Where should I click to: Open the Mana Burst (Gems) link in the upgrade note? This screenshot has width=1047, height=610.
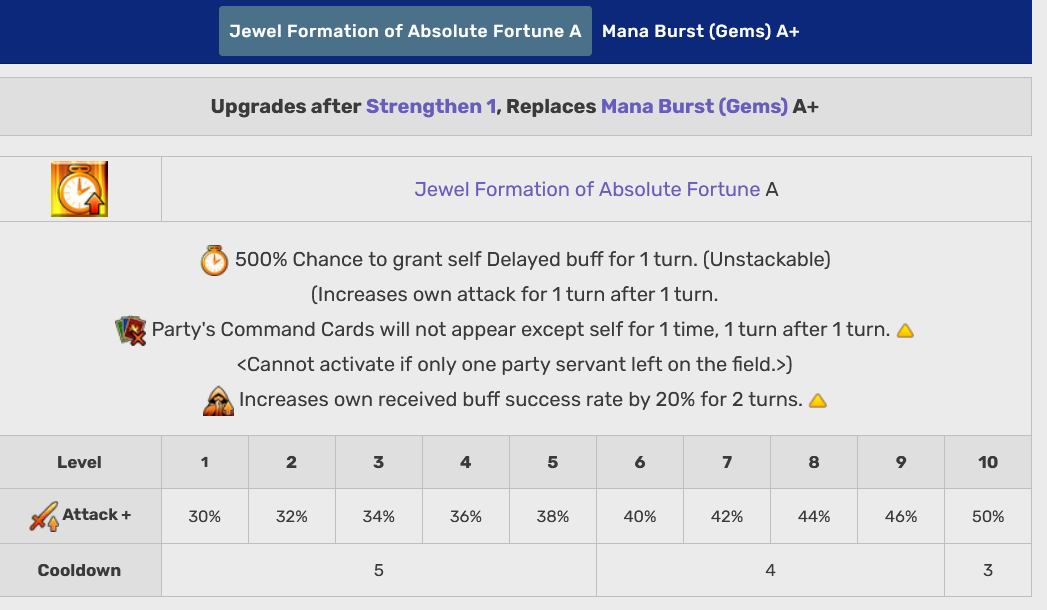[x=694, y=106]
